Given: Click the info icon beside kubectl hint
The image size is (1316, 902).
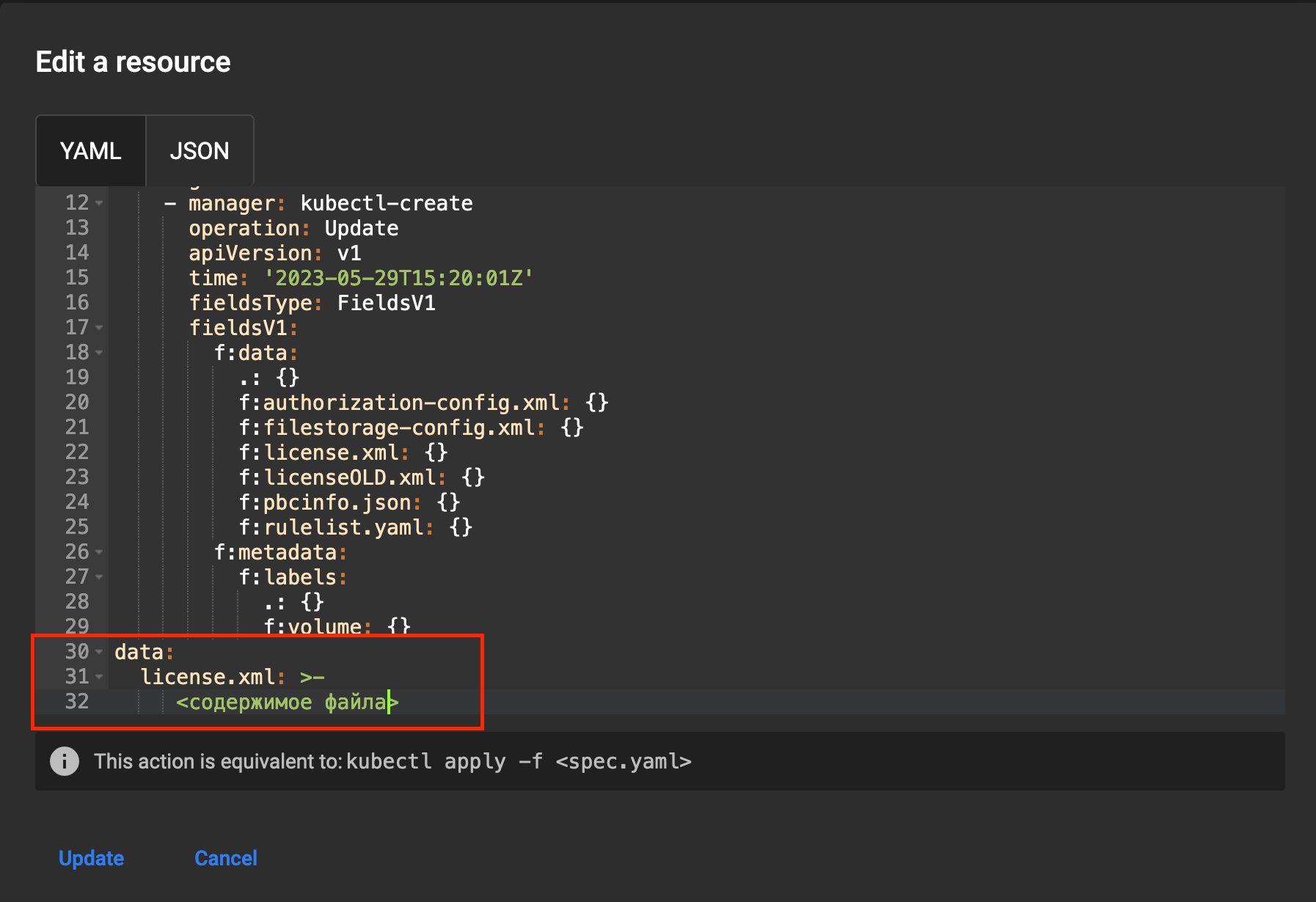Looking at the screenshot, I should coord(65,761).
